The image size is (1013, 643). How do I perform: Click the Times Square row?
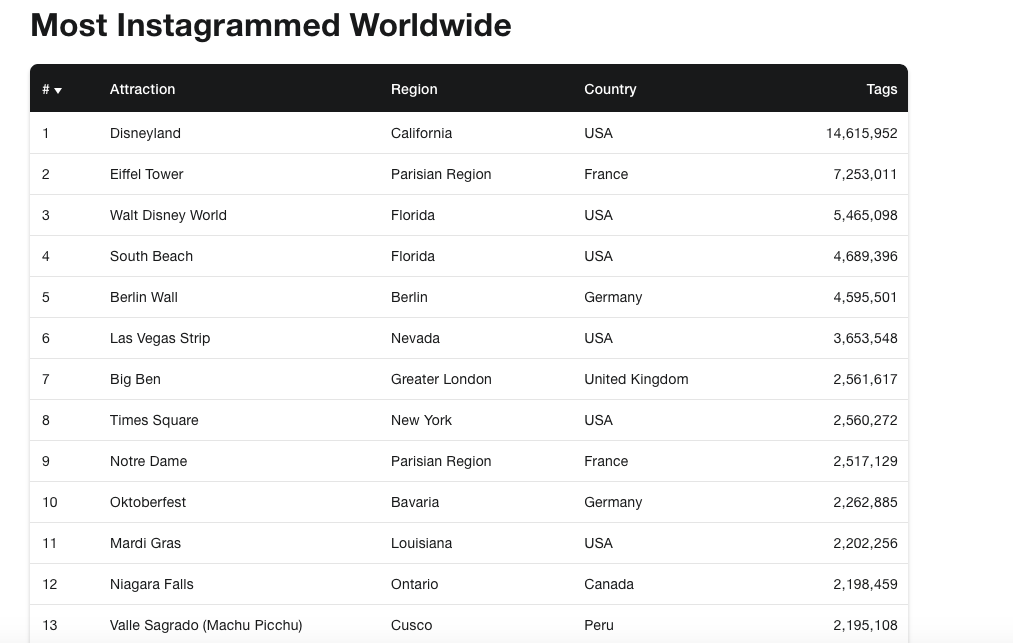(154, 420)
